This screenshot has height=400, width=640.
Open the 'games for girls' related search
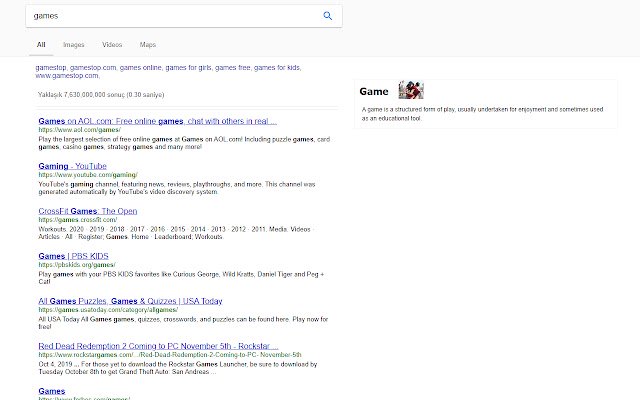[x=188, y=67]
